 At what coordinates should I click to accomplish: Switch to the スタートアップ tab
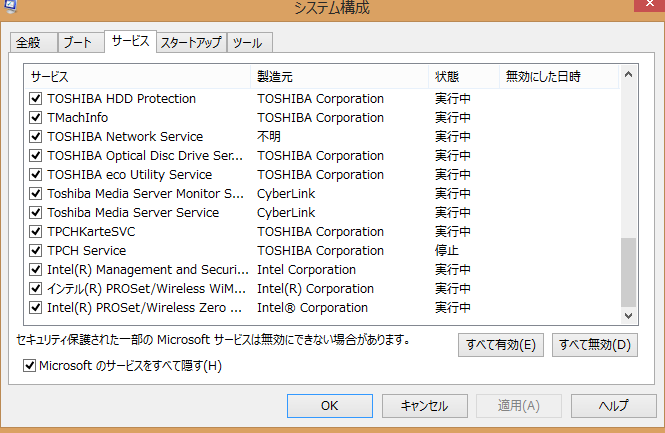pyautogui.click(x=192, y=43)
